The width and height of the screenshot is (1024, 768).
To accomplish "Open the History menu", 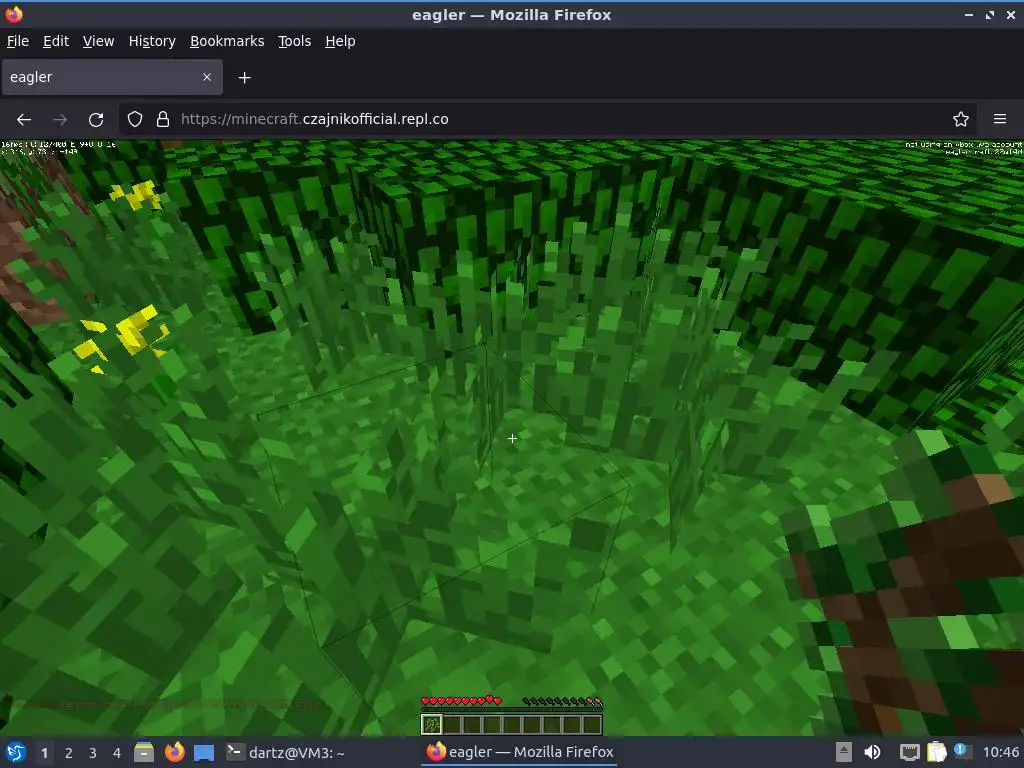I will click(x=152, y=41).
